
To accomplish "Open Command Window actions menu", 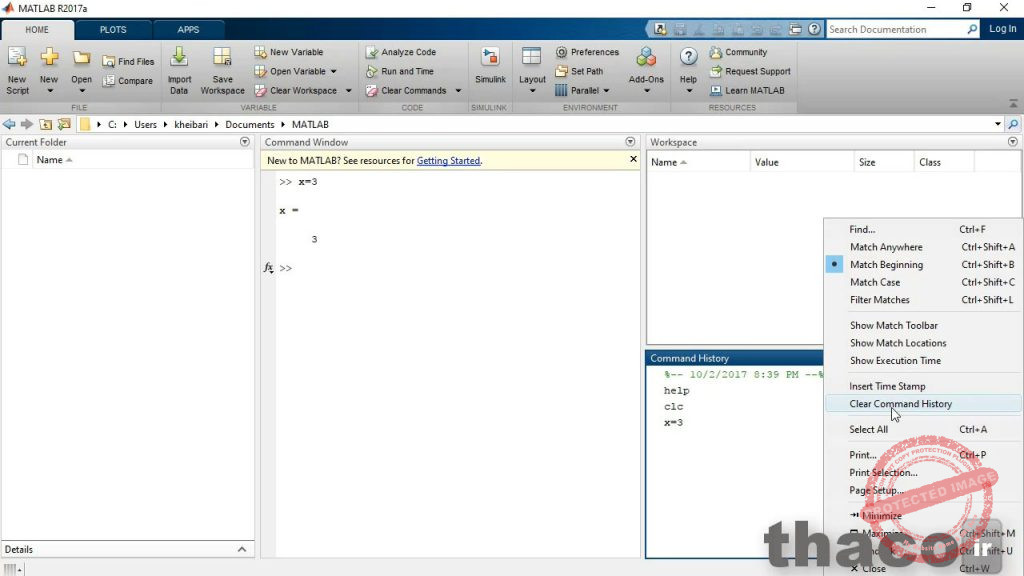I will pos(630,142).
